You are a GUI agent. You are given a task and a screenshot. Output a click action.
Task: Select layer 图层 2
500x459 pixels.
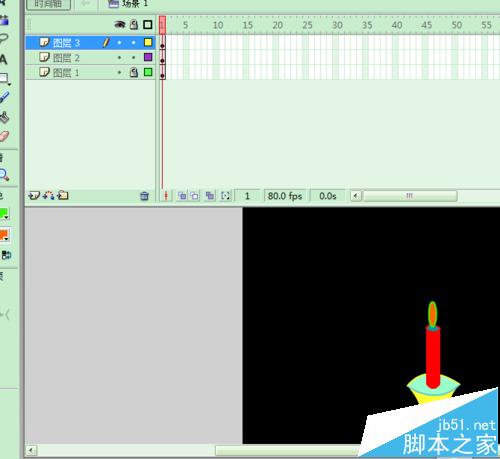90,57
